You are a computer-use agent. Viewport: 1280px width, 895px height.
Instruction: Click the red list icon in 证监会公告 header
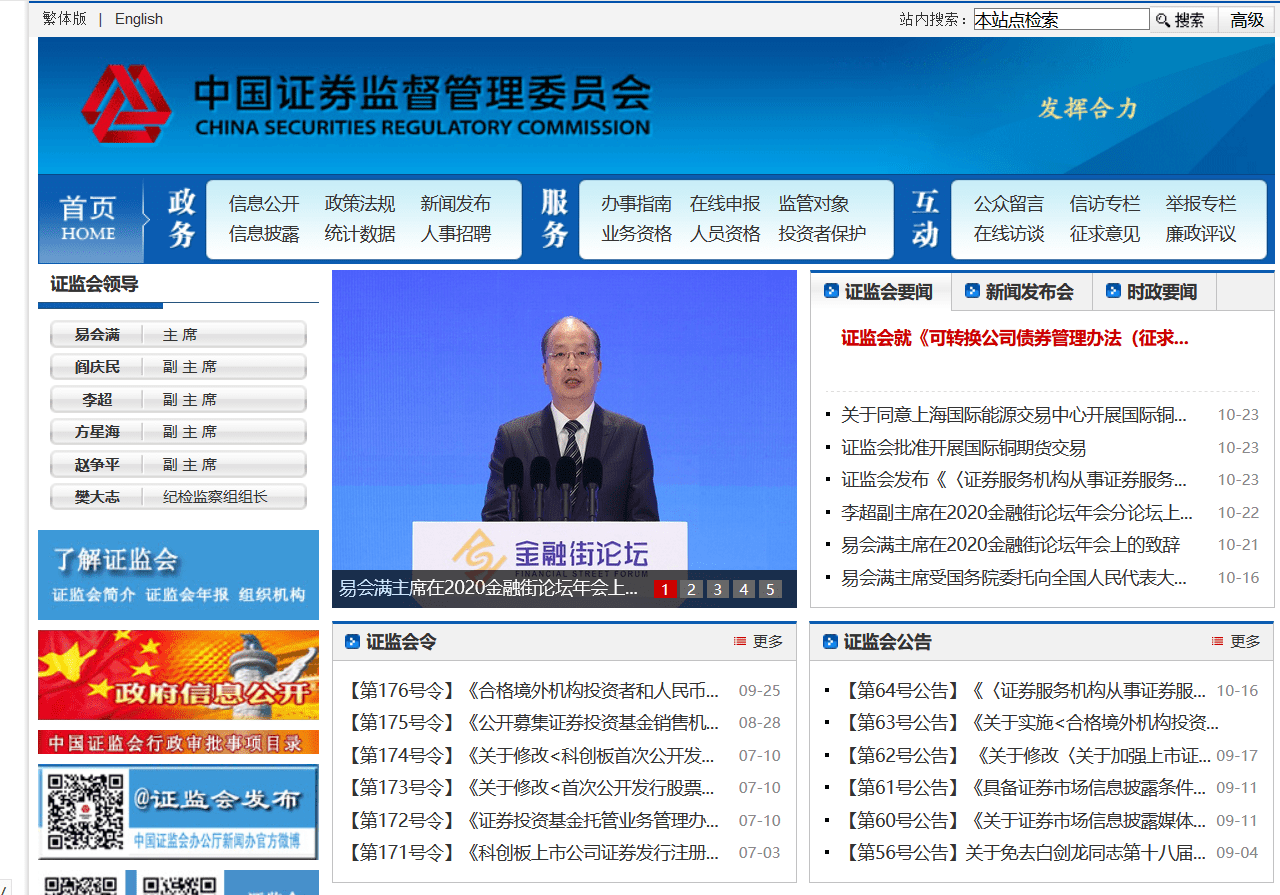pos(1217,642)
